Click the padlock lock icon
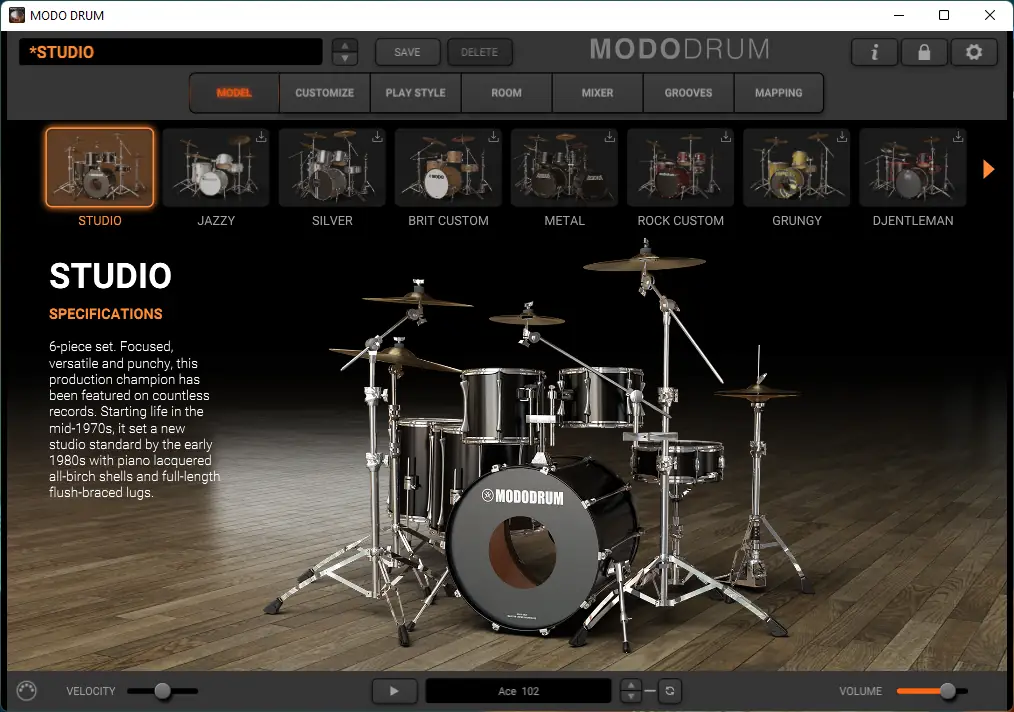This screenshot has height=712, width=1014. 924,52
